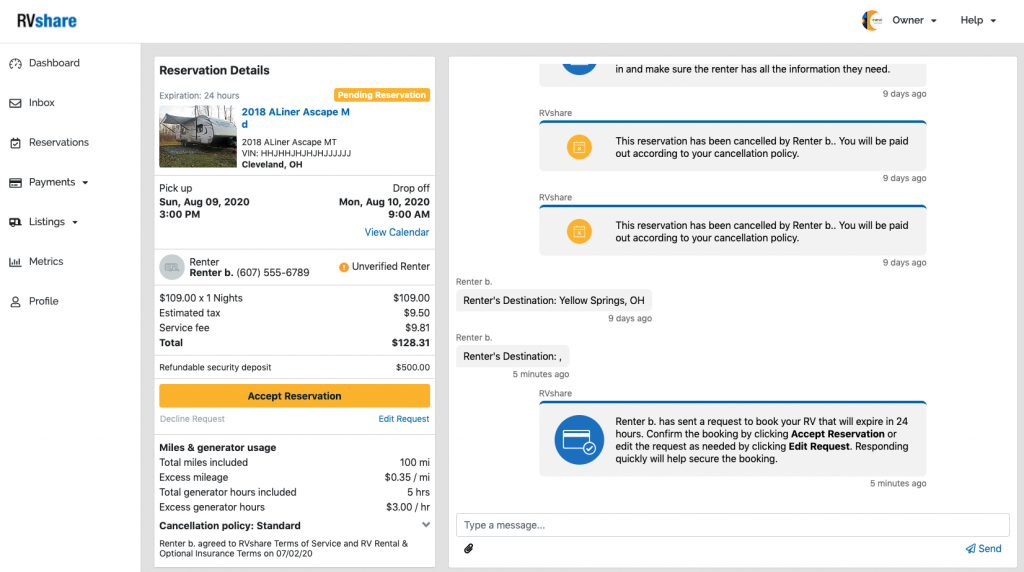Click the Payments card icon

click(16, 183)
